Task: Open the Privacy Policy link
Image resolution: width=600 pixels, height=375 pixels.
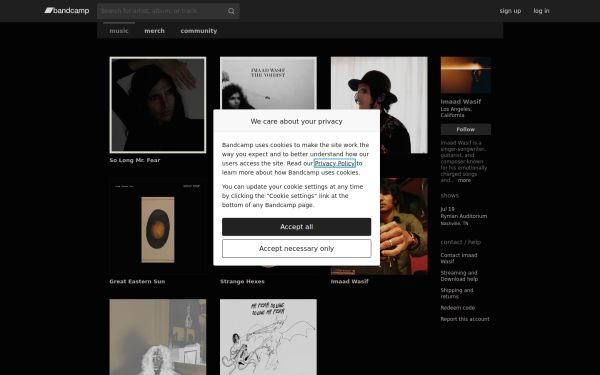Action: (x=335, y=163)
